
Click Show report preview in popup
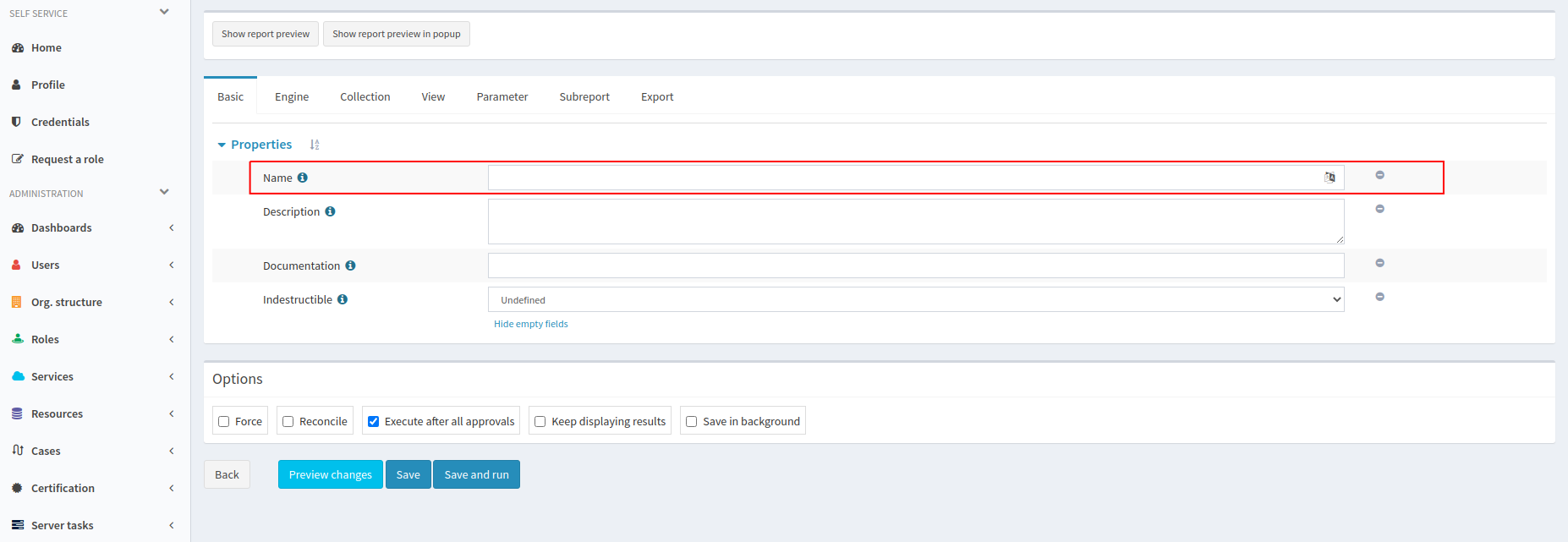[x=397, y=34]
